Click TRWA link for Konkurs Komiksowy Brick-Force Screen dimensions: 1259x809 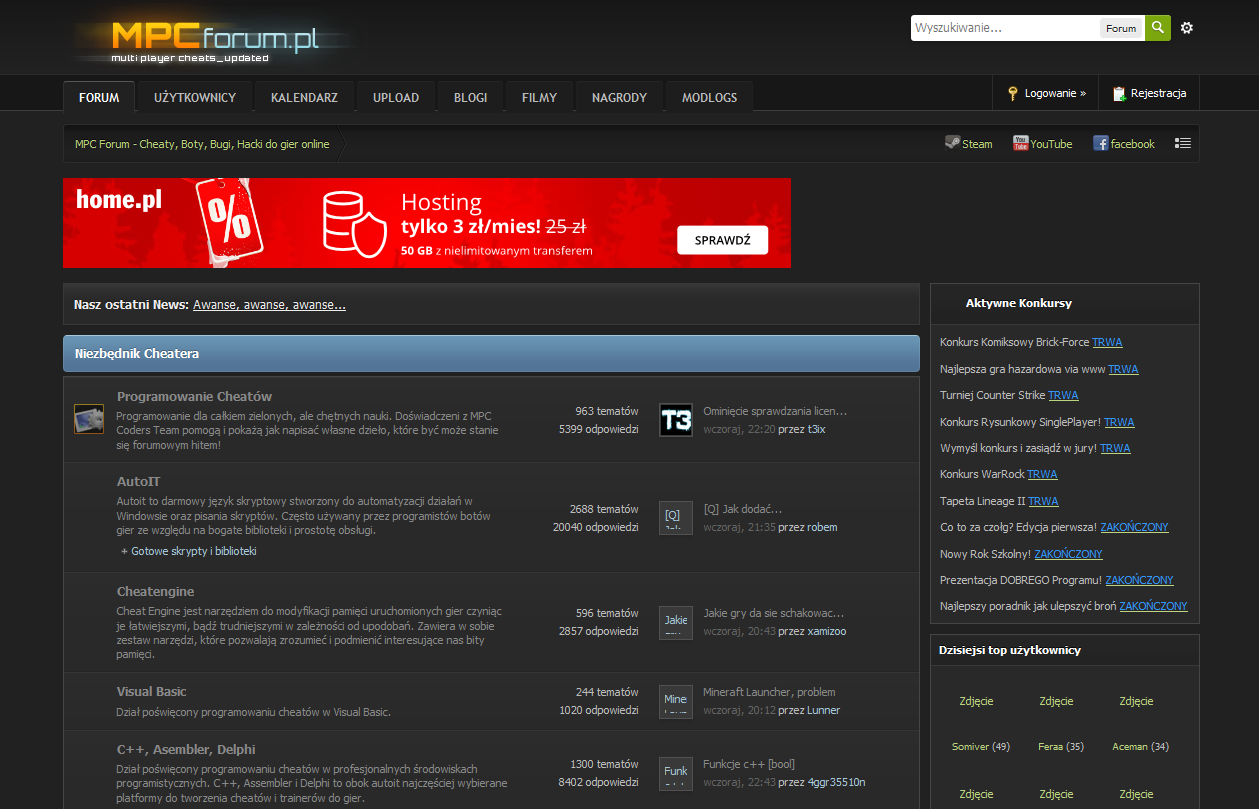click(x=1107, y=342)
